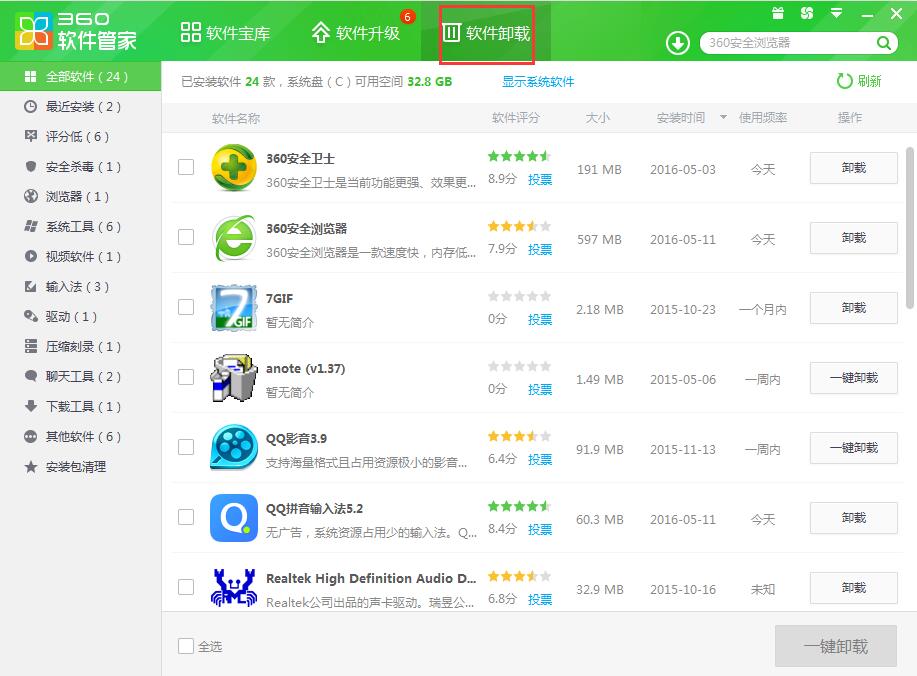Click the 7GIF app icon
Screen dimensions: 917x676
point(234,308)
